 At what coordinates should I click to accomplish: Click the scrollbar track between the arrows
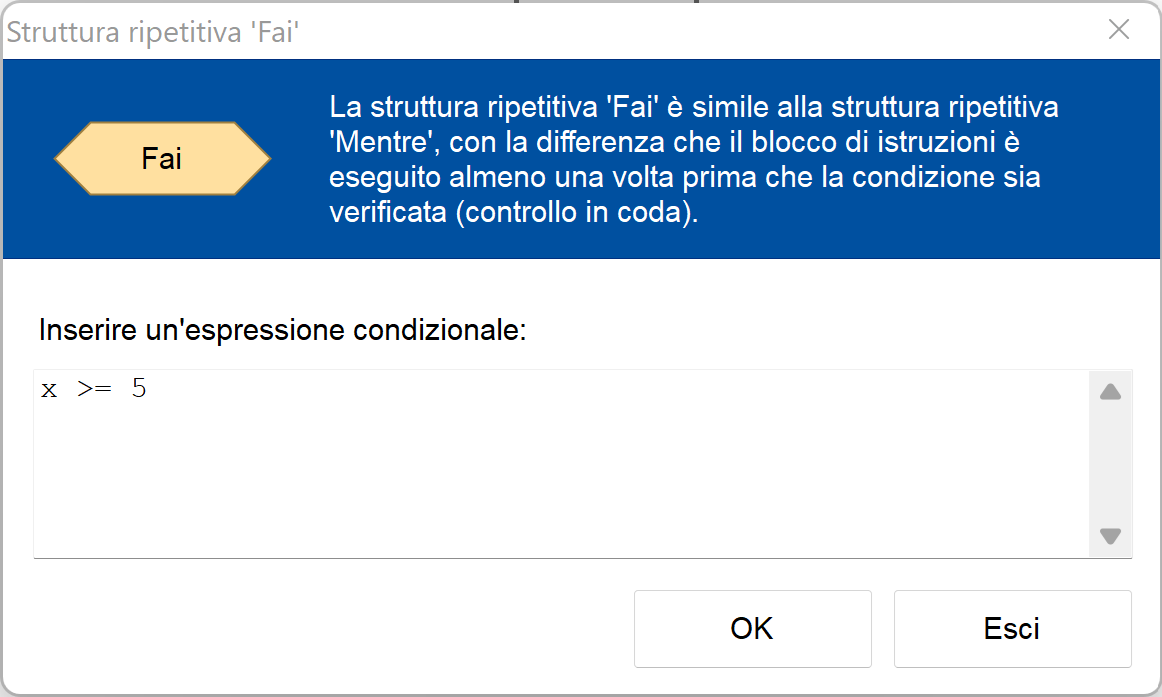[x=1110, y=464]
